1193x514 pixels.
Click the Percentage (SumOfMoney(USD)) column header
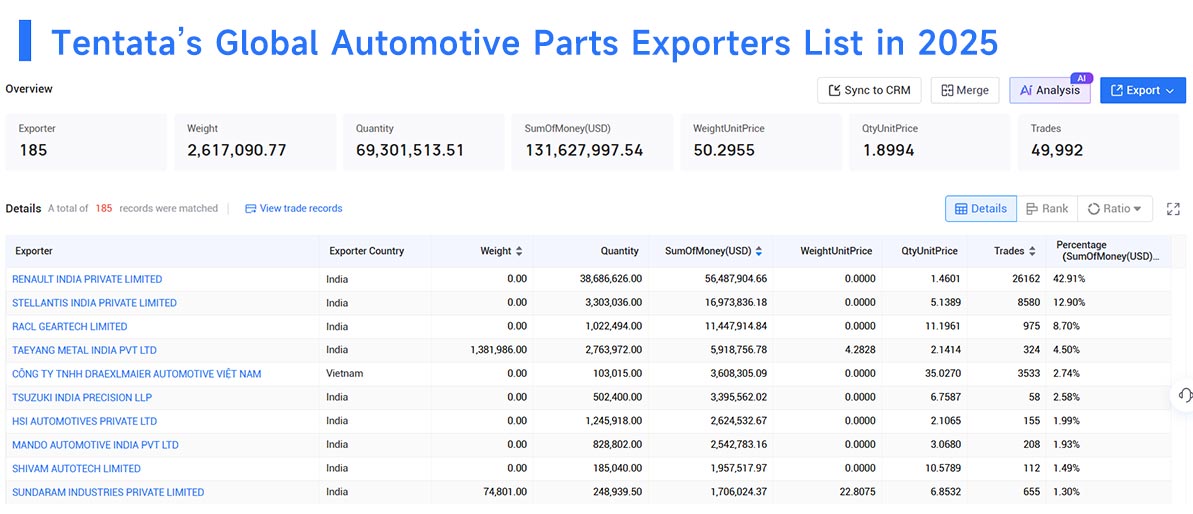[x=1108, y=251]
